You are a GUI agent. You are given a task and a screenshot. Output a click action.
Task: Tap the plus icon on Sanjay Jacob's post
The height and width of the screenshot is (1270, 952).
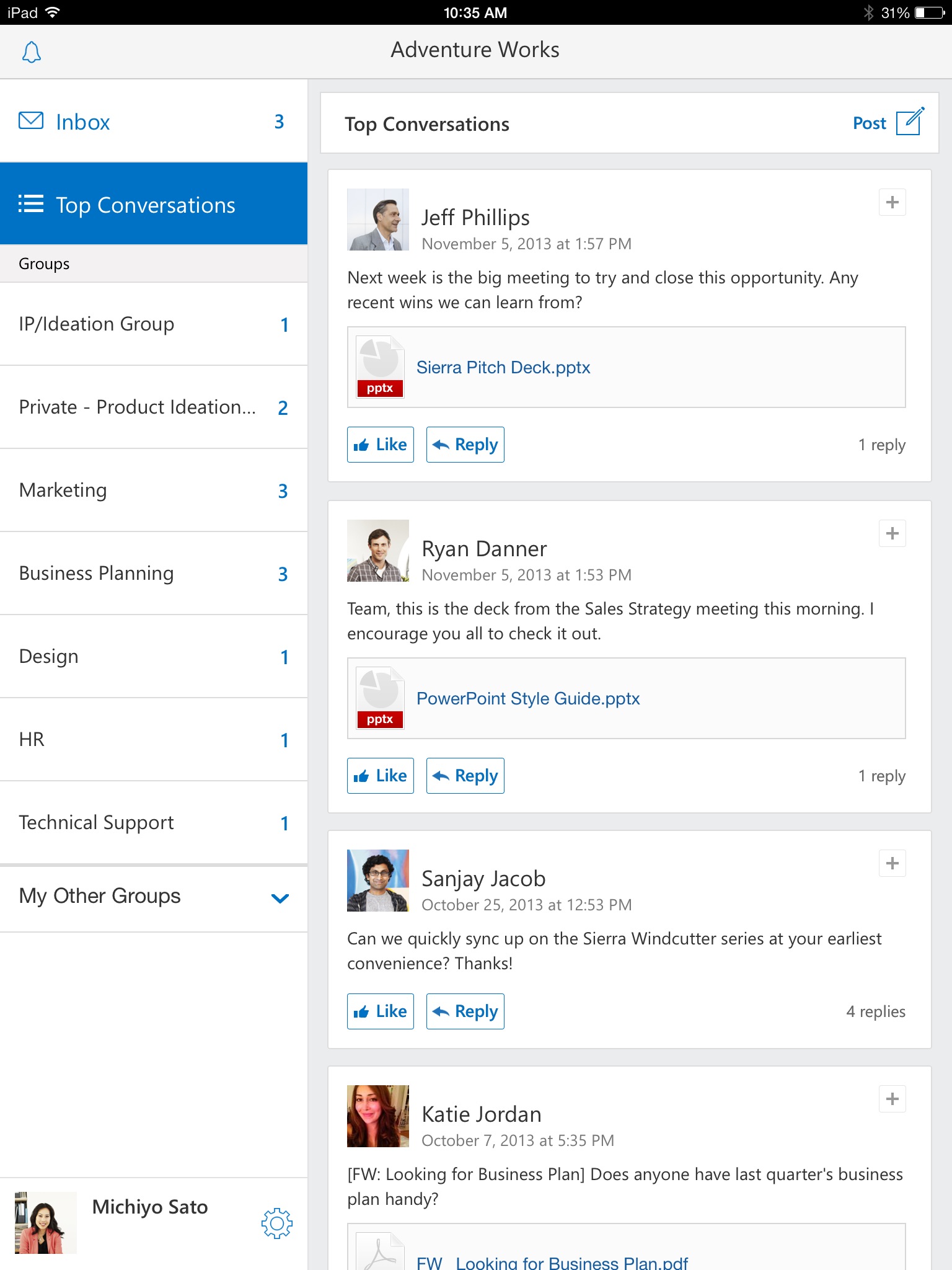click(x=892, y=863)
